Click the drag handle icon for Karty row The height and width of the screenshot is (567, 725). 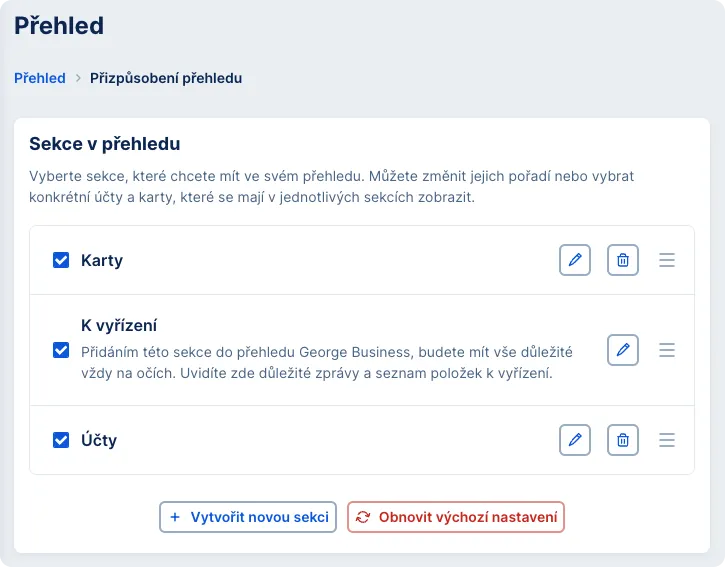[x=667, y=260]
